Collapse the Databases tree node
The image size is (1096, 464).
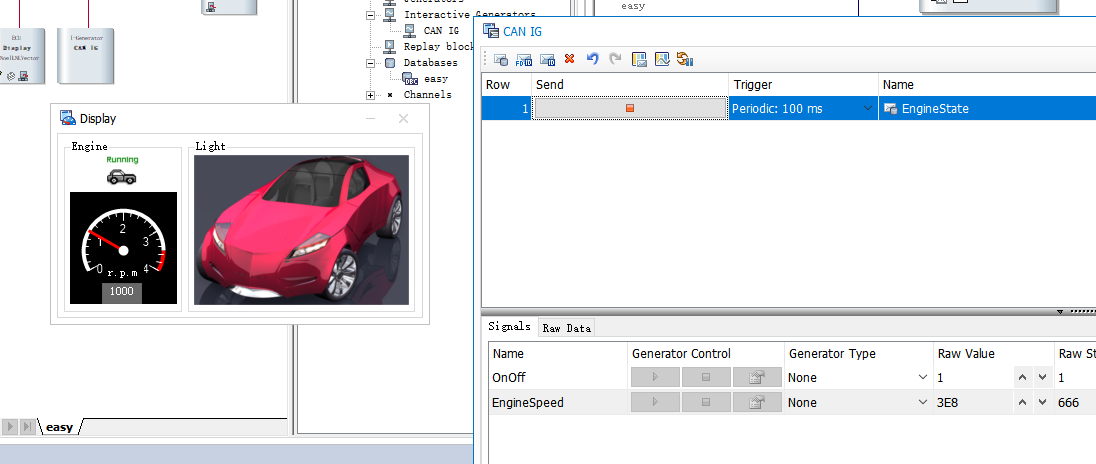370,63
